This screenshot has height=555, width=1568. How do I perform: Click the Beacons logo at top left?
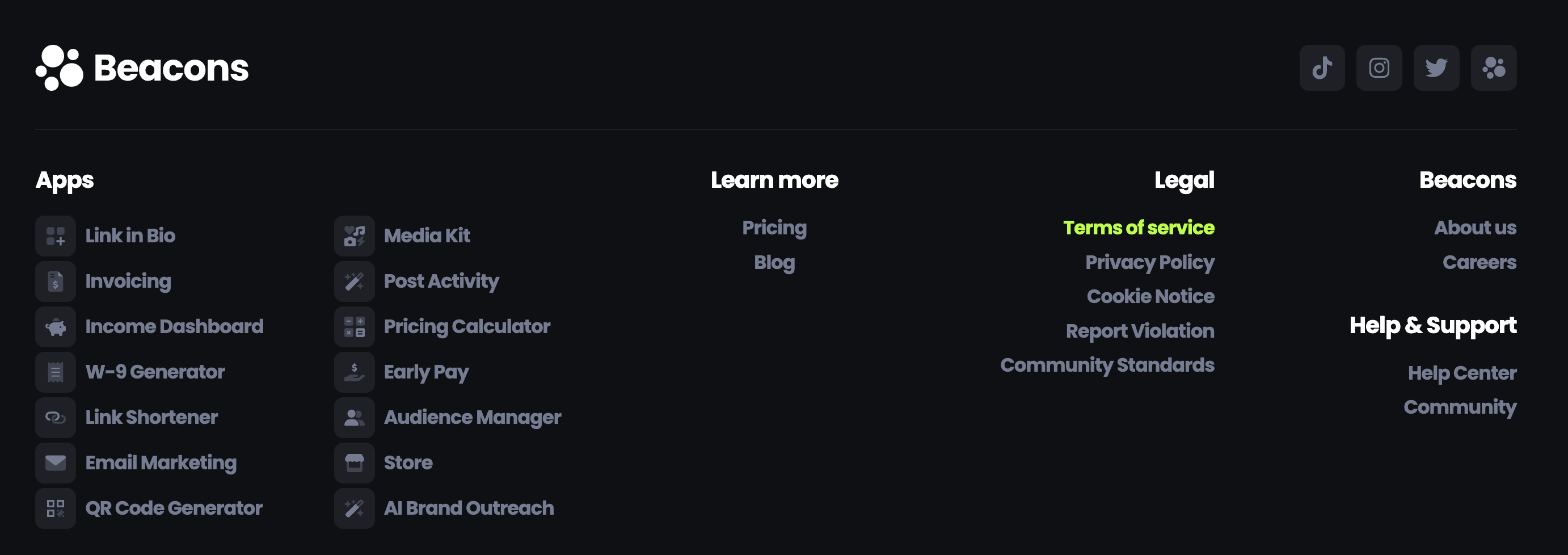(142, 68)
